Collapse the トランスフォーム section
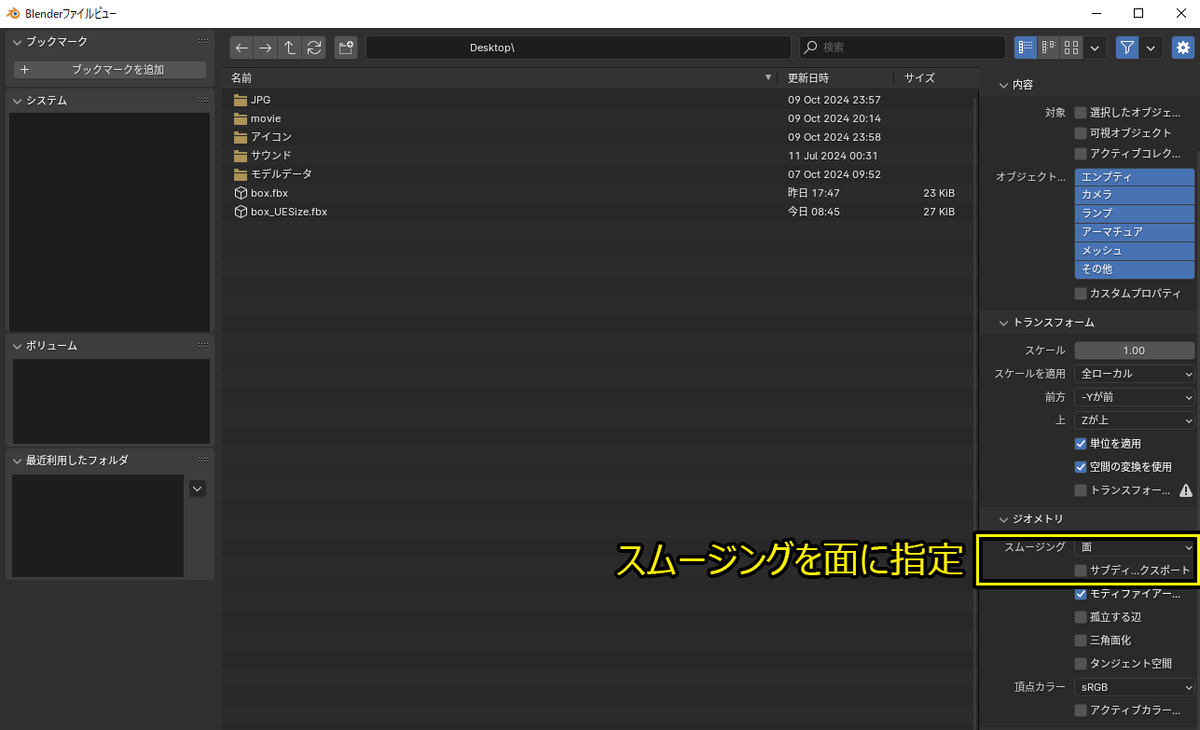 coord(1003,323)
